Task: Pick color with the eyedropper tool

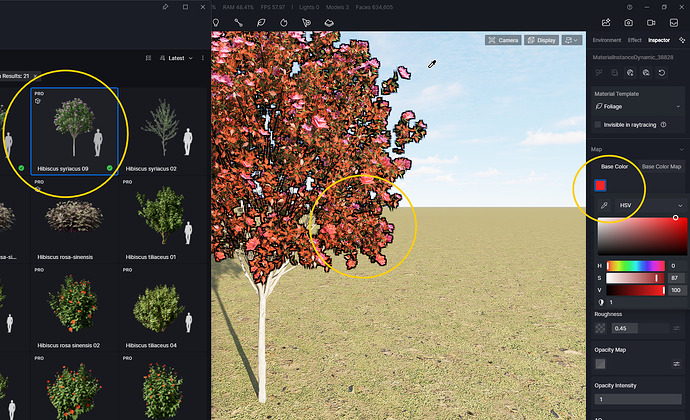Action: pos(605,205)
